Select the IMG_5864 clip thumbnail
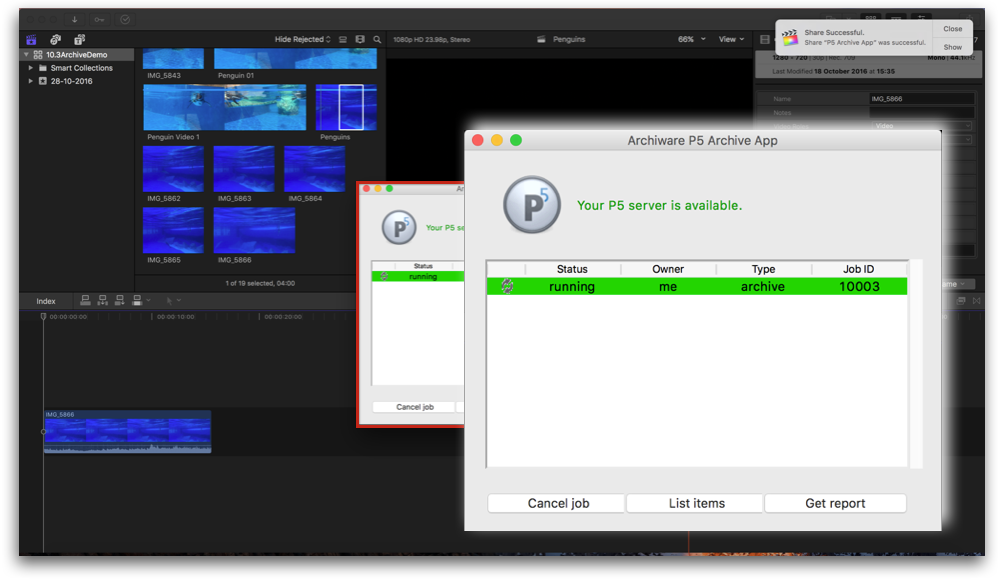Viewport: 1004px width, 579px height. [x=314, y=169]
